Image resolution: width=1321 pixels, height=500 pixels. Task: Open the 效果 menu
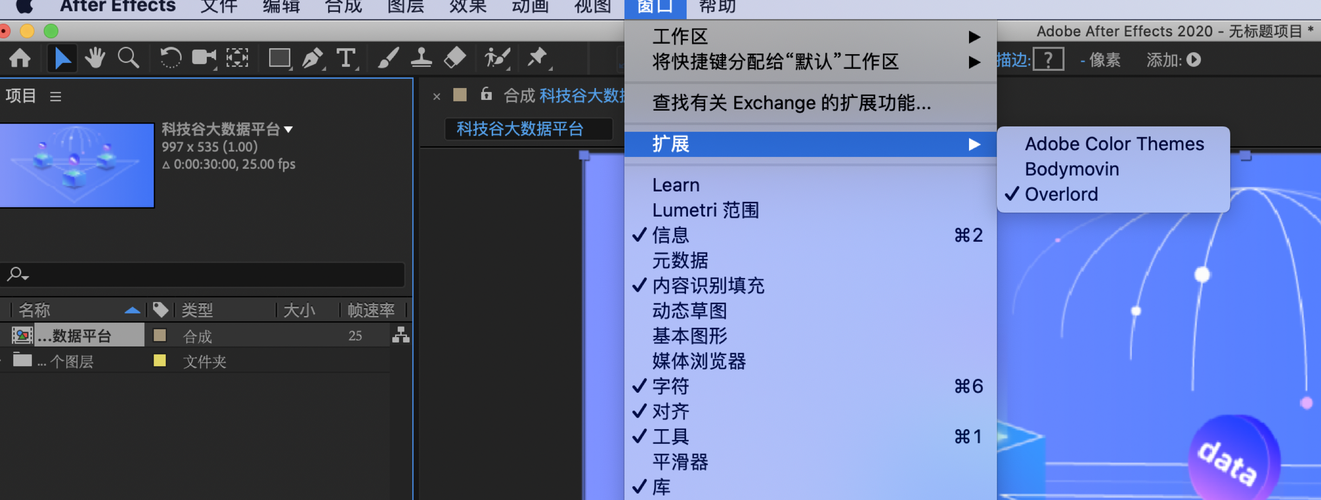coord(468,6)
